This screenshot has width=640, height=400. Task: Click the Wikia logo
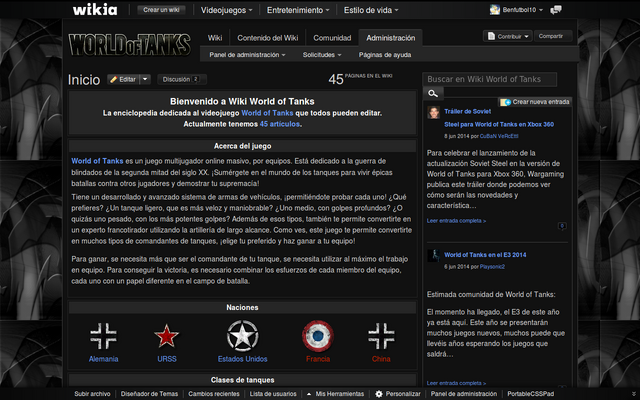click(95, 9)
